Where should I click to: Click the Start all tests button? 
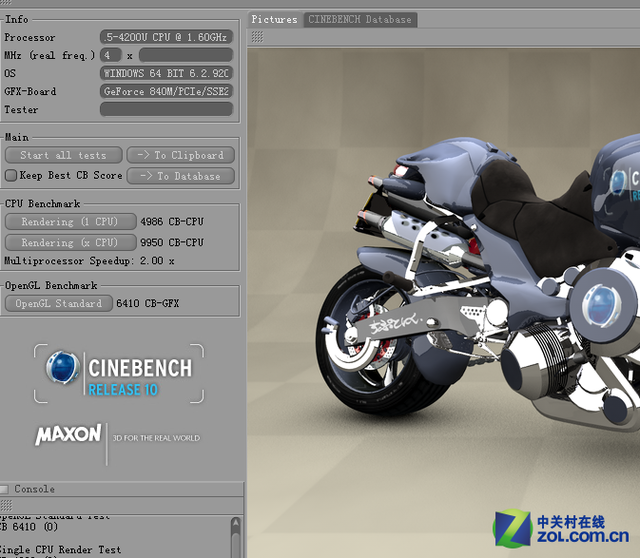pyautogui.click(x=63, y=155)
